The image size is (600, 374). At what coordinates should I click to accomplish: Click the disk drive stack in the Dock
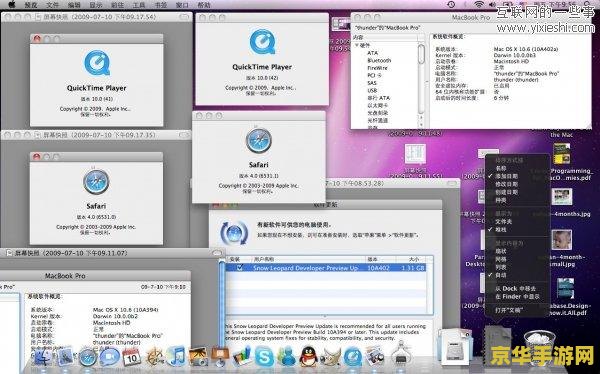455,348
